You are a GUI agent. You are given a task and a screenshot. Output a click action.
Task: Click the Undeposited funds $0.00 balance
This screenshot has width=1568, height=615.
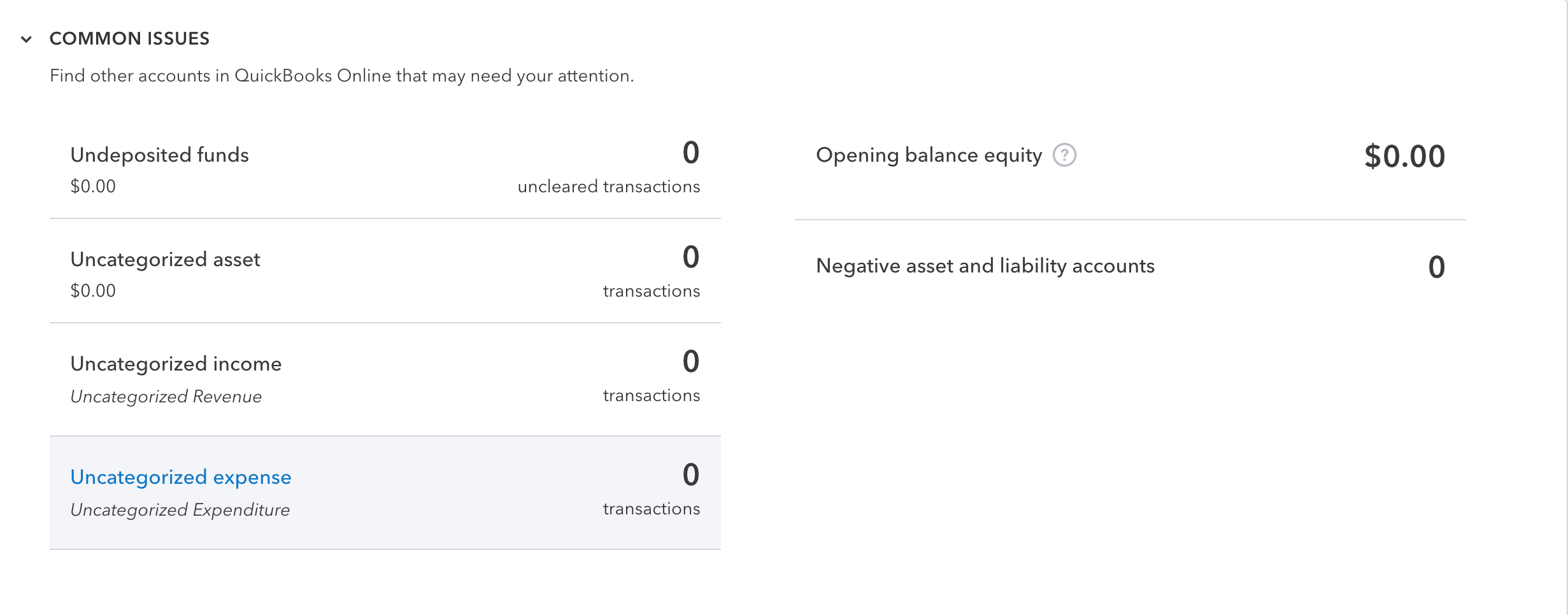pos(93,187)
